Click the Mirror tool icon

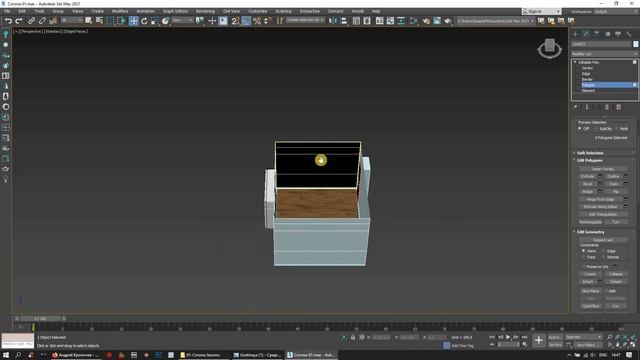coord(333,21)
